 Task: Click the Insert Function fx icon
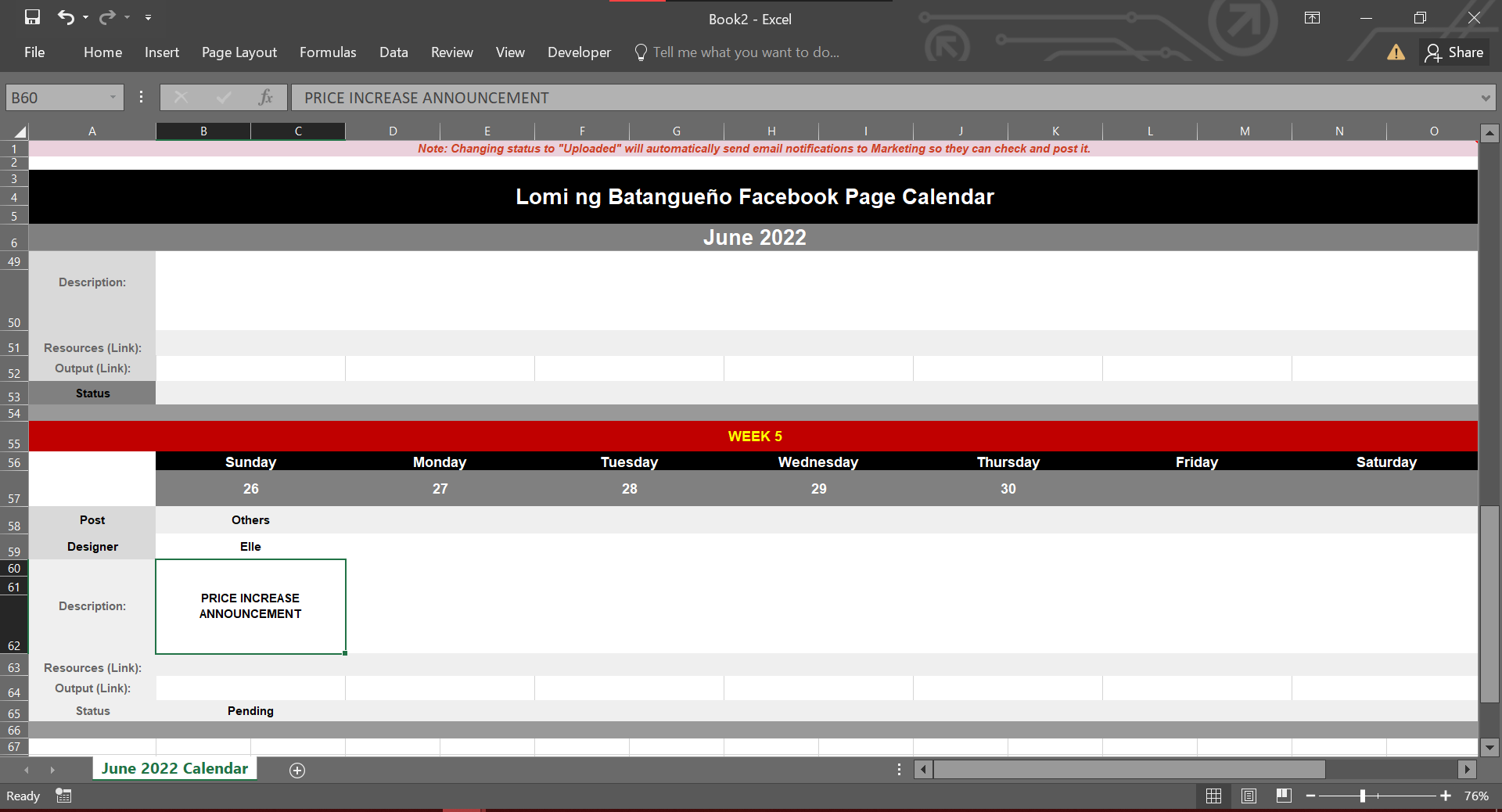coord(266,98)
